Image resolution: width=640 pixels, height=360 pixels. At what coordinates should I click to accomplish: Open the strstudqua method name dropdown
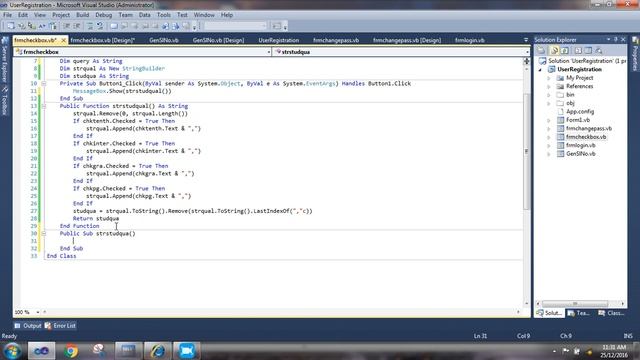(x=527, y=52)
